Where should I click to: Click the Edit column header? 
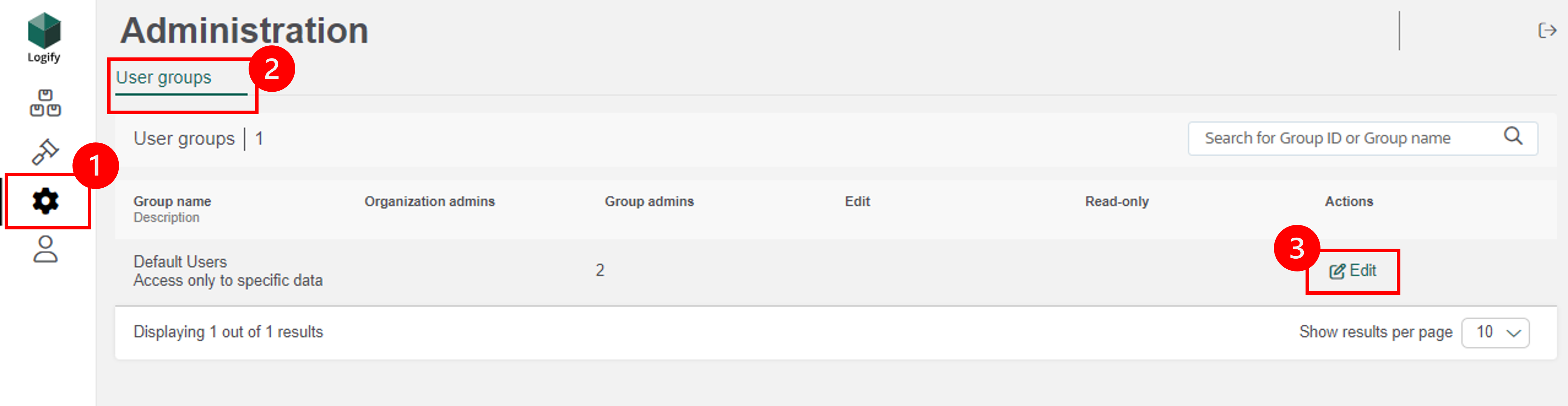tap(857, 202)
